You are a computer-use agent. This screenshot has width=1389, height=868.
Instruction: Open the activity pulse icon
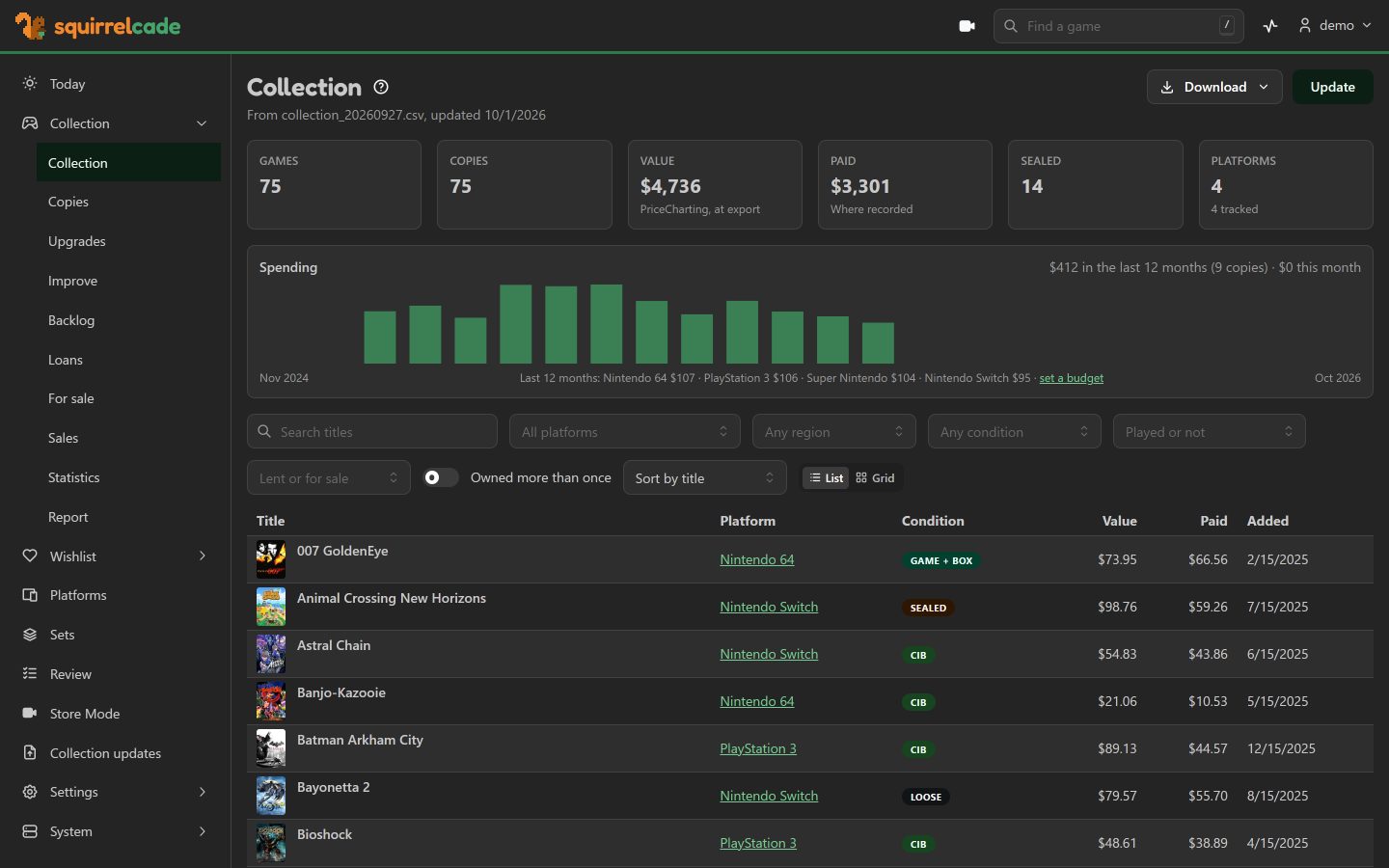click(1270, 26)
